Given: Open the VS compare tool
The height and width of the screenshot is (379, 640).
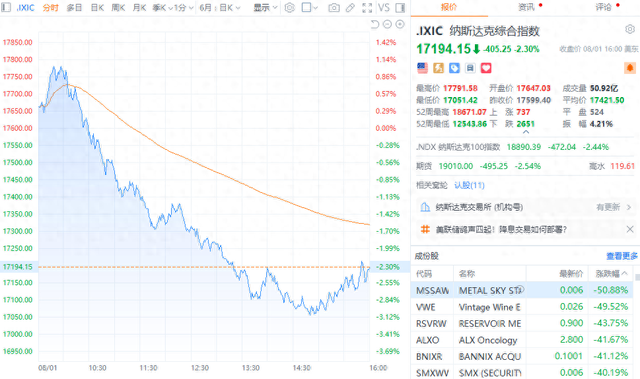Looking at the screenshot, I should click(x=384, y=7).
